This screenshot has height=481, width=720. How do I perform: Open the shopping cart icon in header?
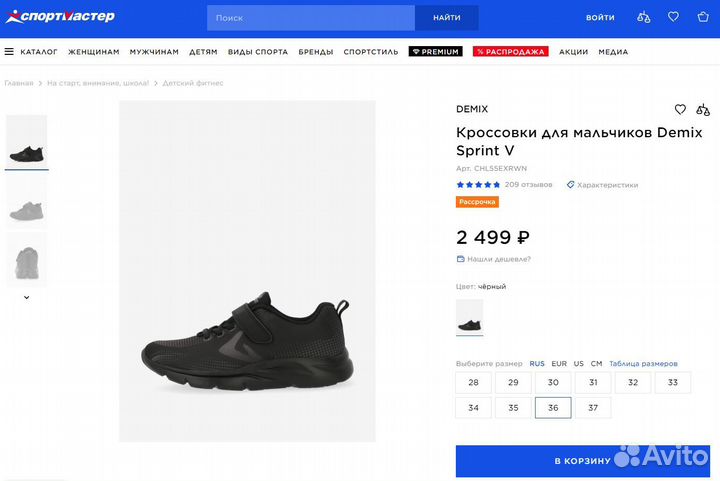pyautogui.click(x=702, y=17)
